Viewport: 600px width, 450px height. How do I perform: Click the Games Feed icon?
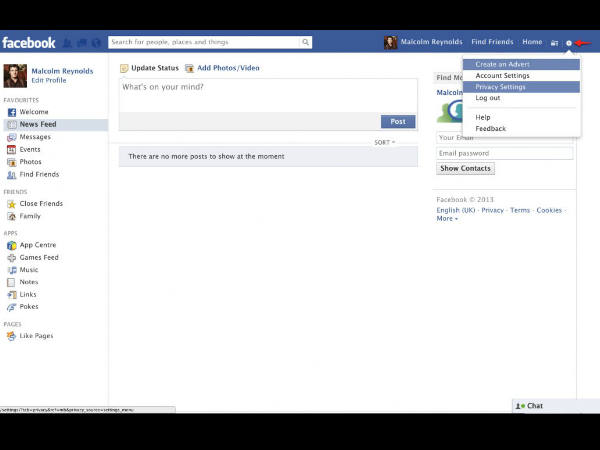coord(12,258)
